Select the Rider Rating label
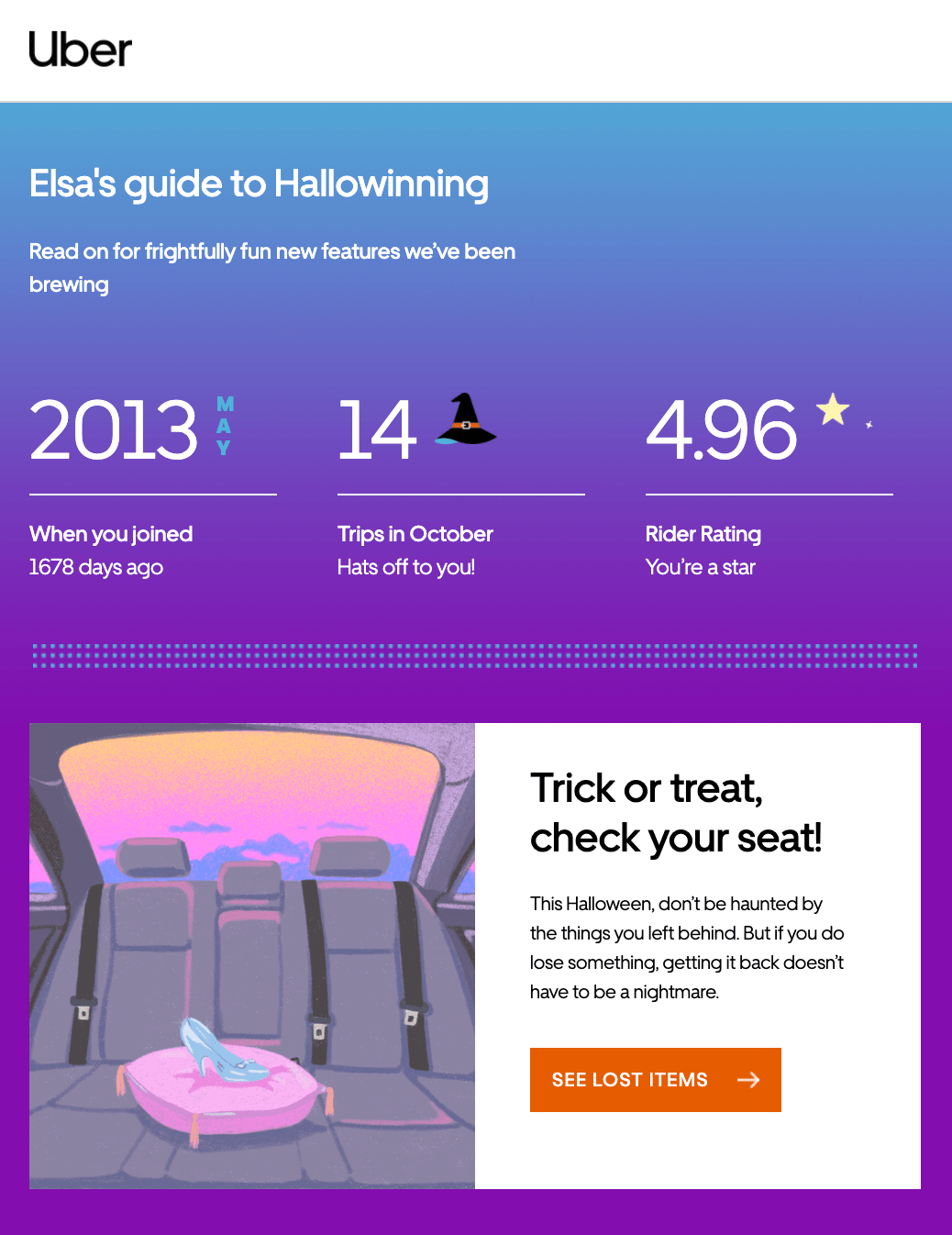This screenshot has width=952, height=1235. 703,534
